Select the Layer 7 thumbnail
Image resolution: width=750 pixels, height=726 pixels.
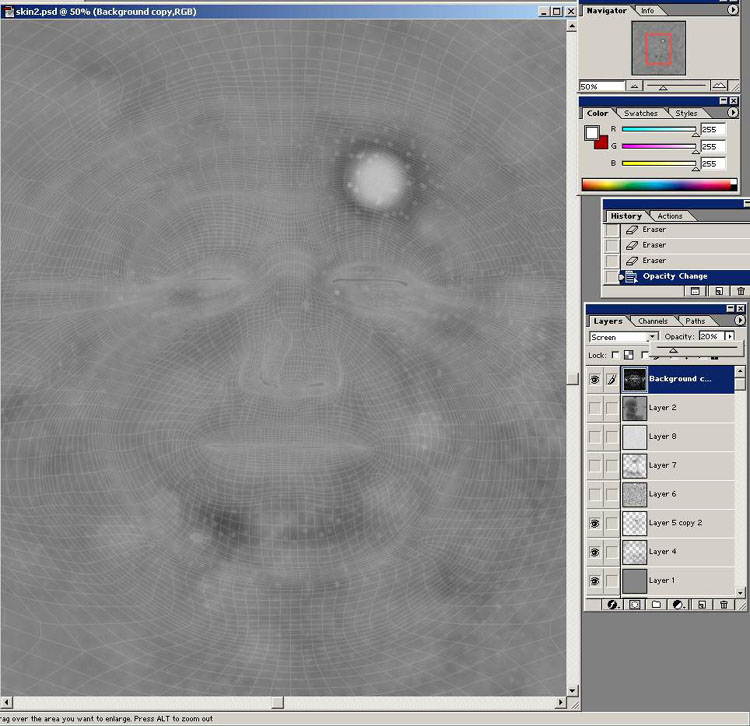pos(634,465)
